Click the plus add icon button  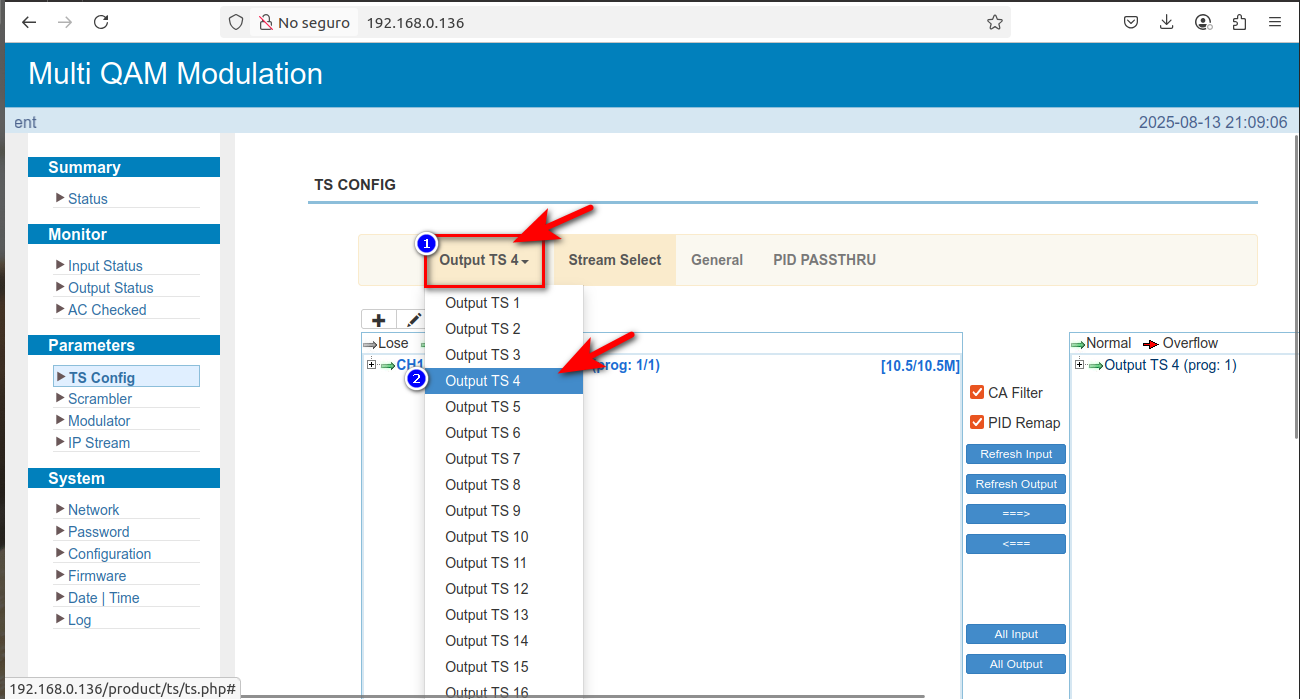379,320
